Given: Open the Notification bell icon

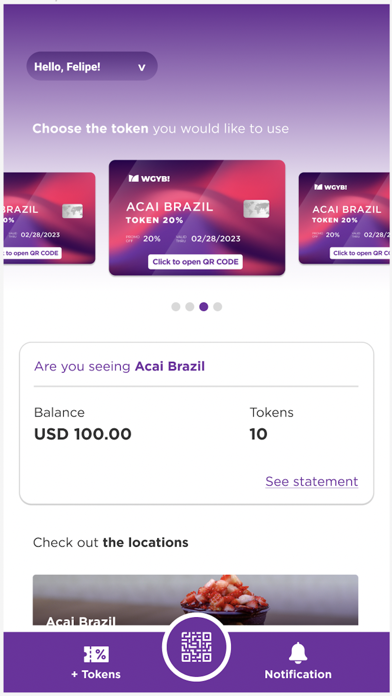Looking at the screenshot, I should click(x=298, y=652).
